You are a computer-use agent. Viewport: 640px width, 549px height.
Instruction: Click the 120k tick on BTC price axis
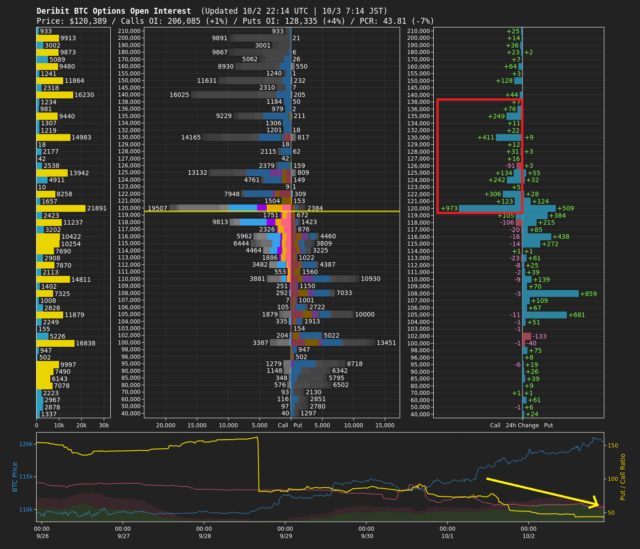point(26,443)
